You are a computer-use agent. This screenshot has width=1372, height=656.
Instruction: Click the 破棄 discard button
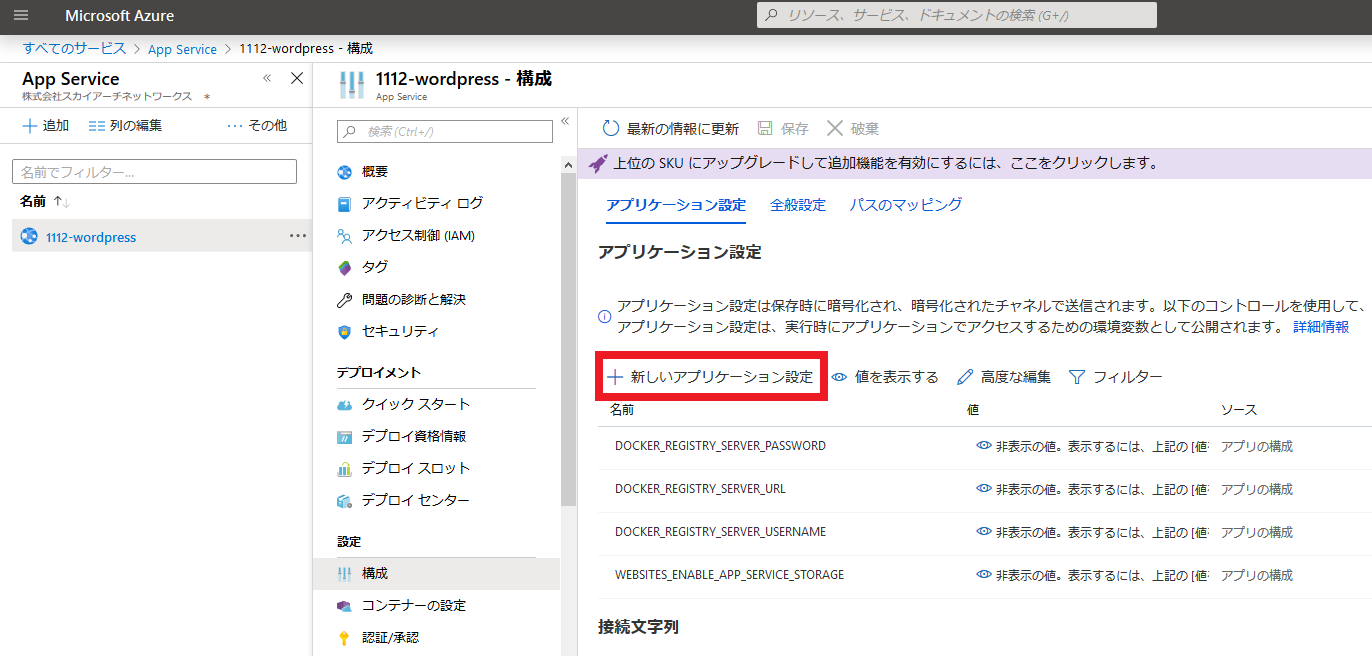[853, 128]
